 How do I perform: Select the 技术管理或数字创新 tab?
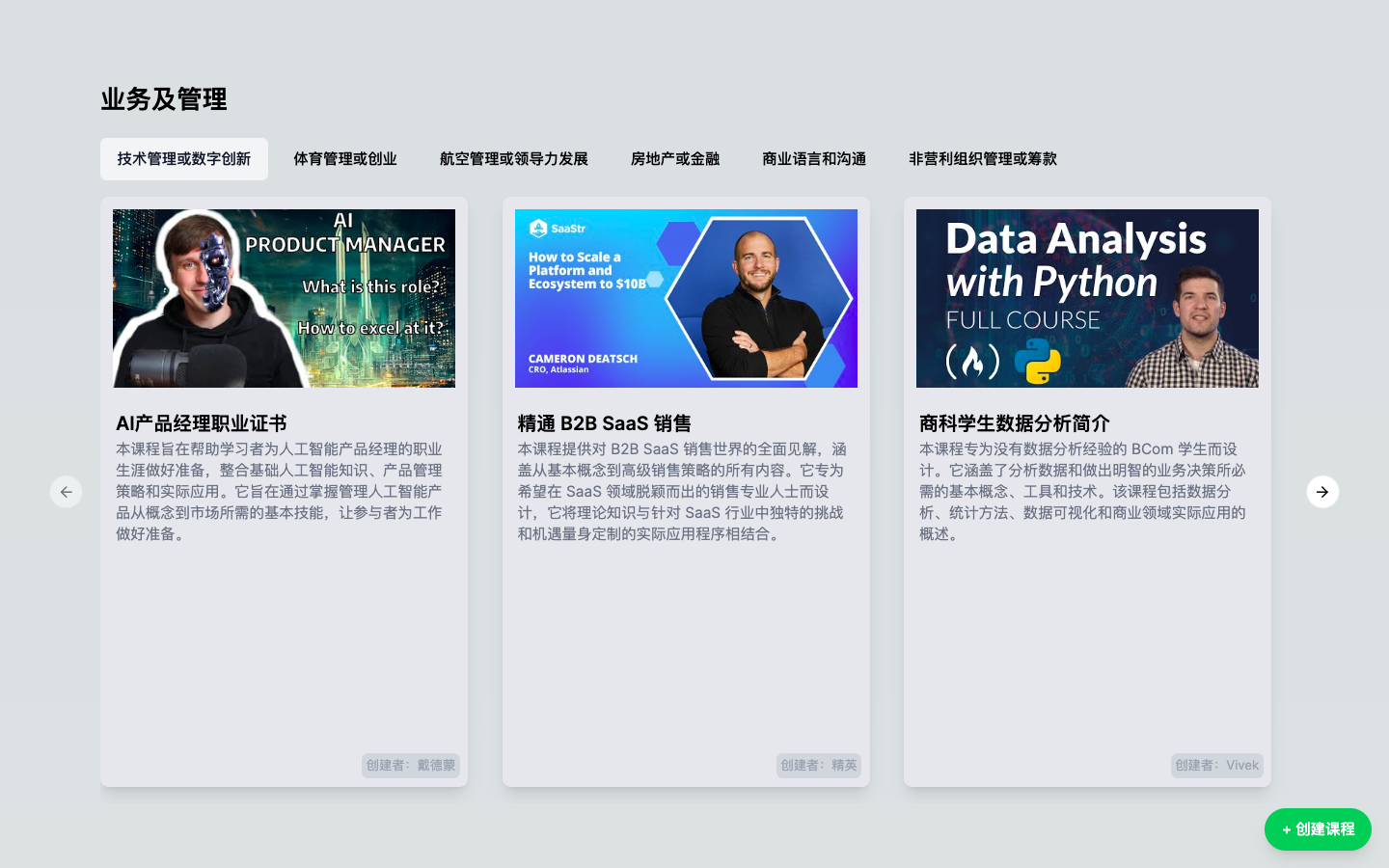tap(184, 159)
